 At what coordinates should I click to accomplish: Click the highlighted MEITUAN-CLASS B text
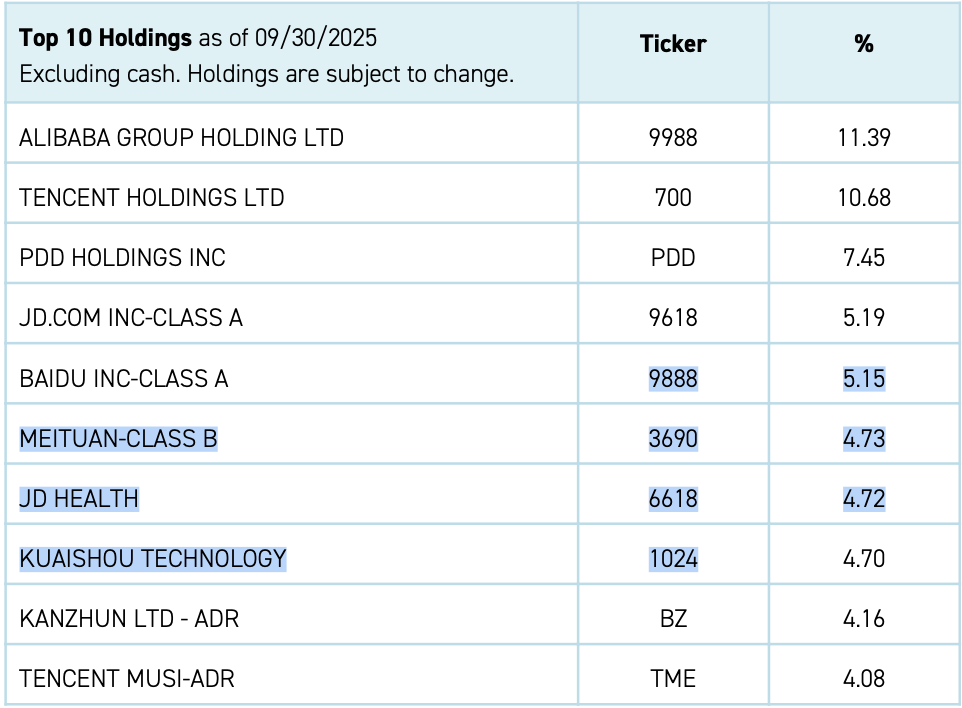118,439
